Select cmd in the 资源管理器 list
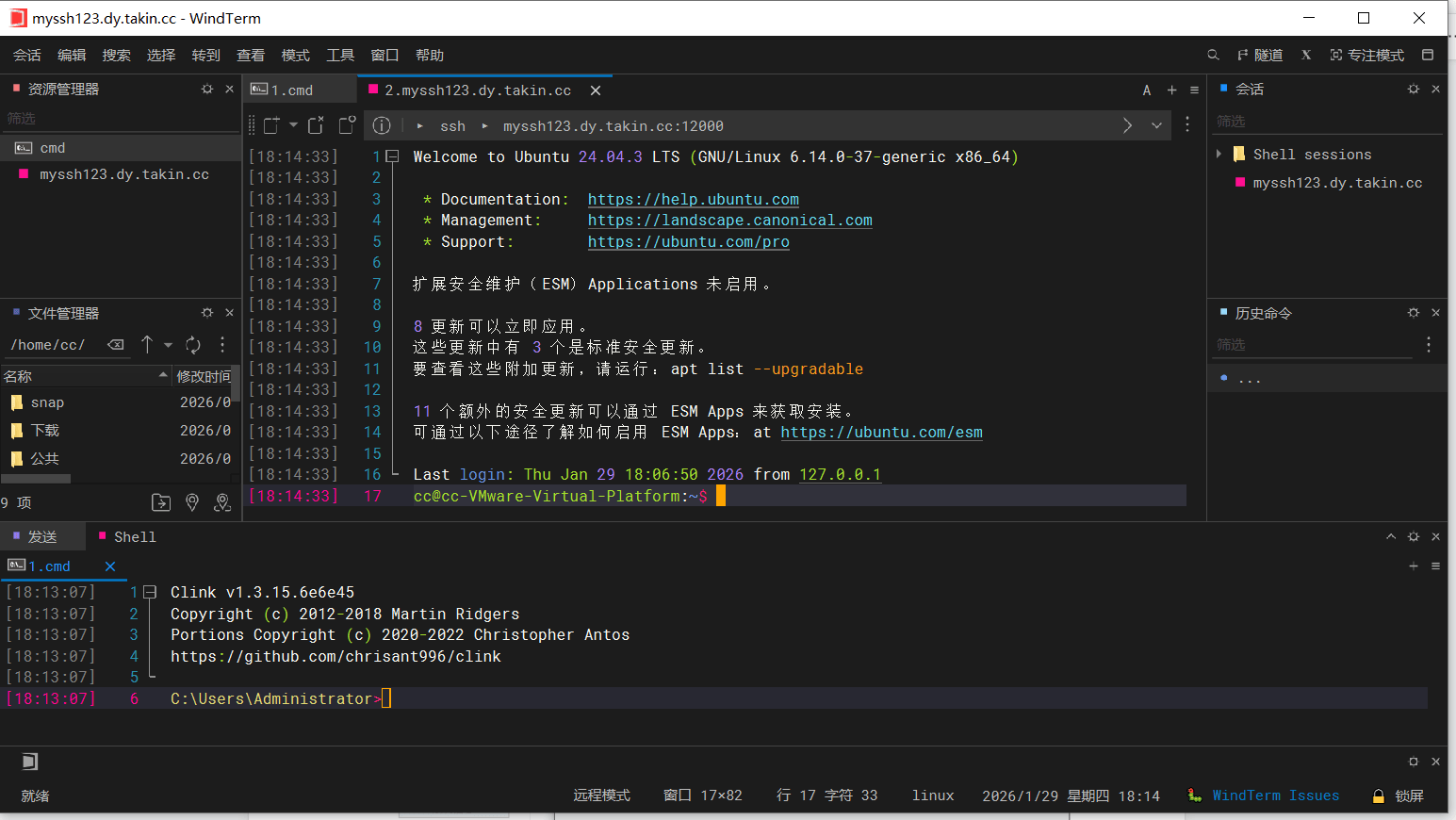Screen dimensions: 1456x820 121,148
